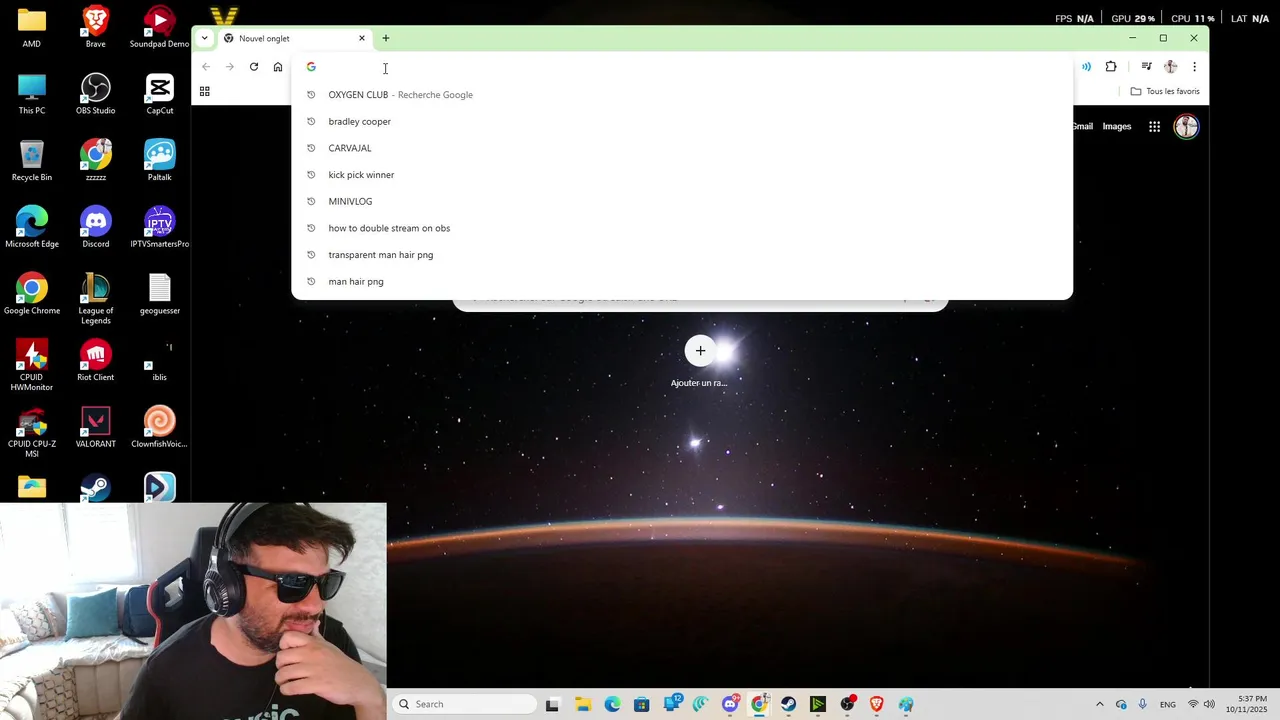
Task: Choose man hair png suggestion
Action: [x=682, y=281]
